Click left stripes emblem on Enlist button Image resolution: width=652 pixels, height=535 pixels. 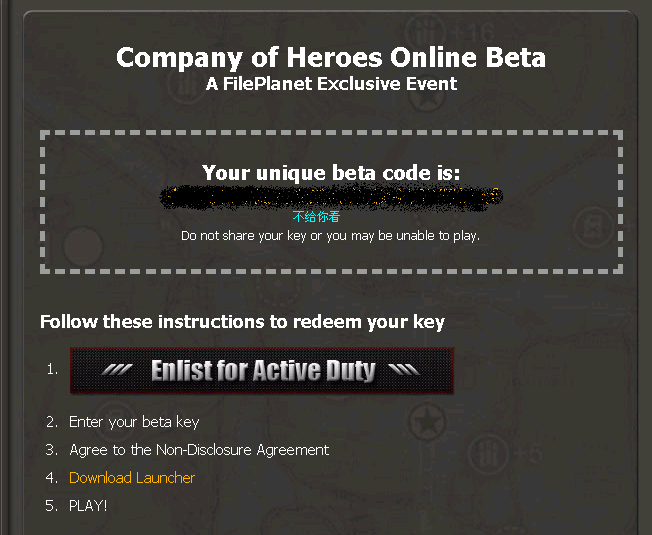click(117, 371)
